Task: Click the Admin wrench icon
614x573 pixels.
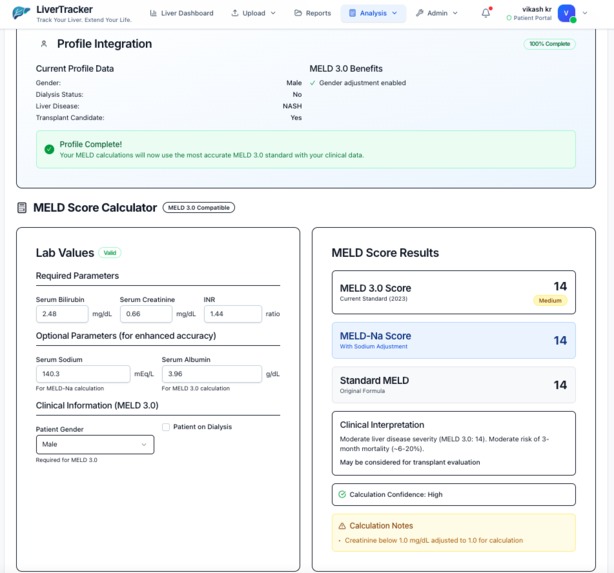Action: point(419,13)
